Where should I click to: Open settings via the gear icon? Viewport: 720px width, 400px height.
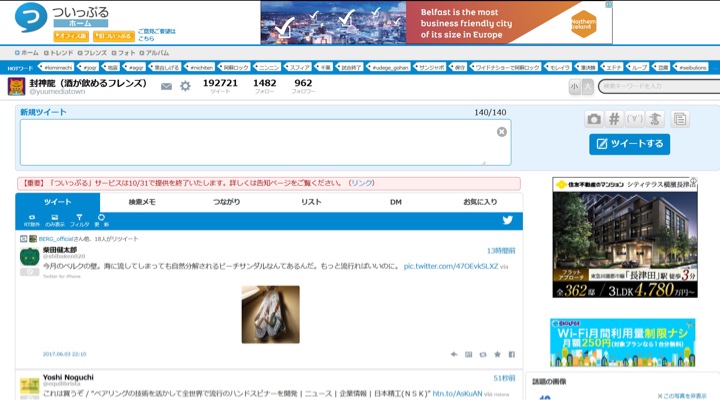click(185, 86)
